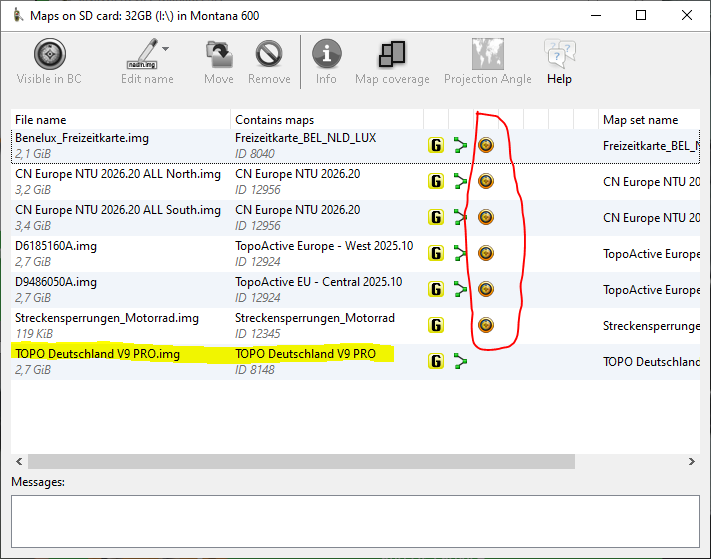Click the BaseCamp icon in D6185160A.img row

click(x=486, y=253)
